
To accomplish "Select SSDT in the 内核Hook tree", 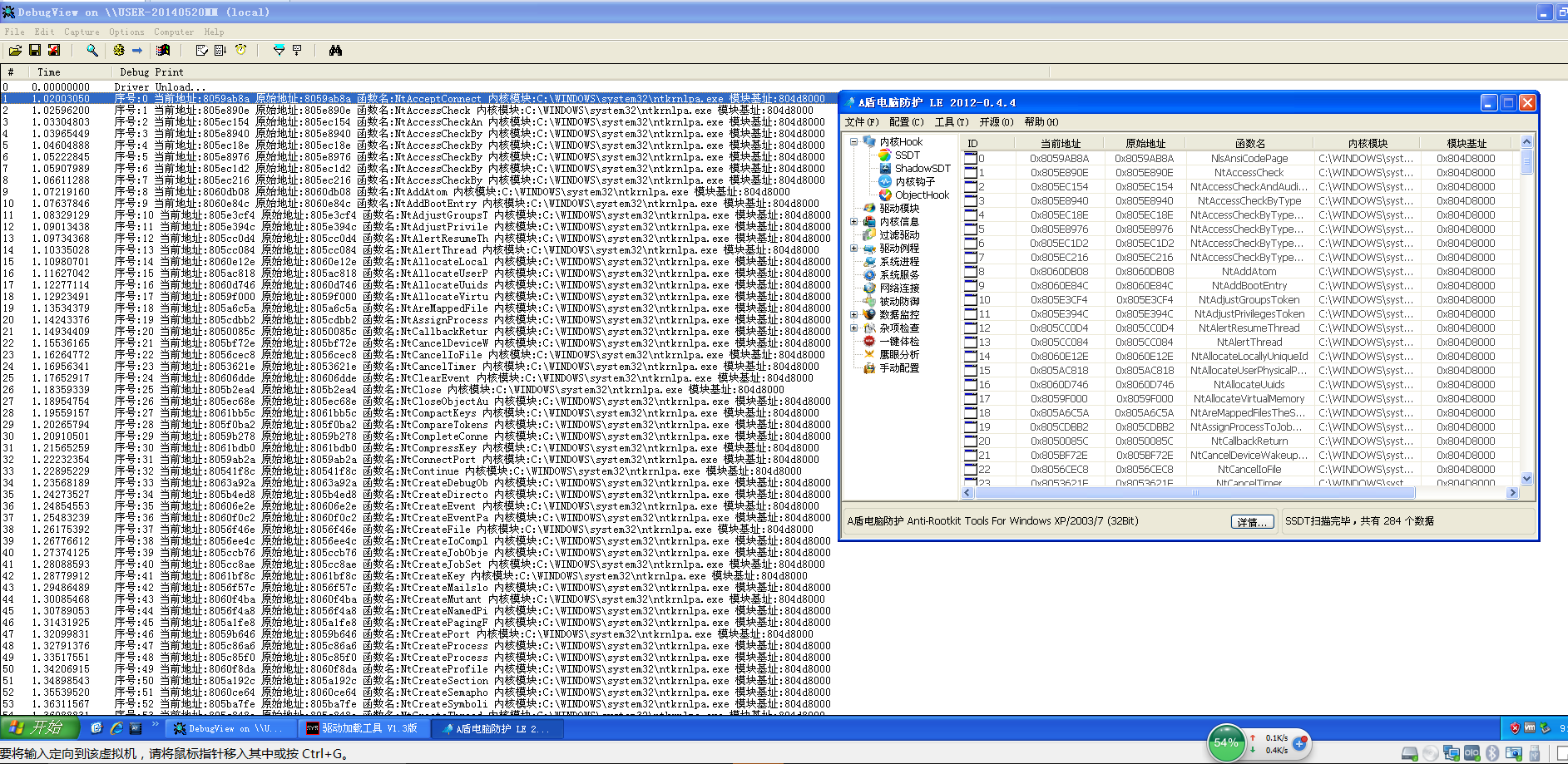I will pyautogui.click(x=907, y=155).
